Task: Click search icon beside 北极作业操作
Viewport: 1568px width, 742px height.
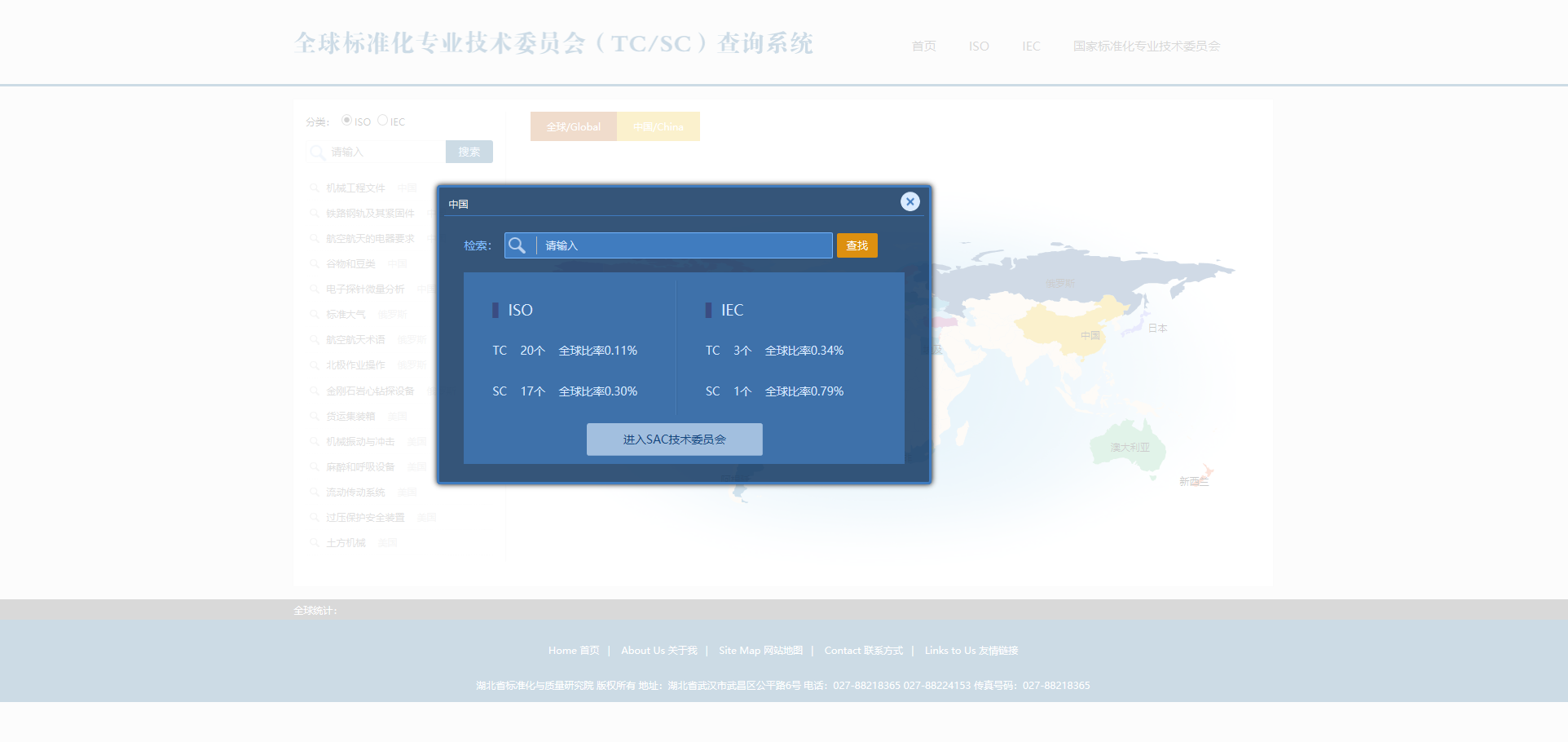Action: click(314, 365)
